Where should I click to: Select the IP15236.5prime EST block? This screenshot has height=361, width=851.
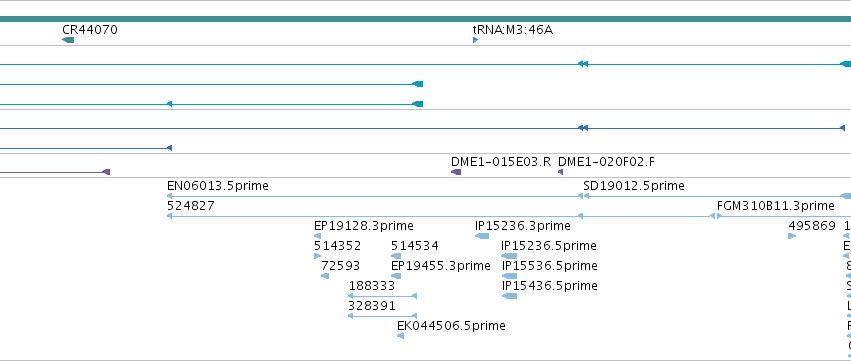509,256
